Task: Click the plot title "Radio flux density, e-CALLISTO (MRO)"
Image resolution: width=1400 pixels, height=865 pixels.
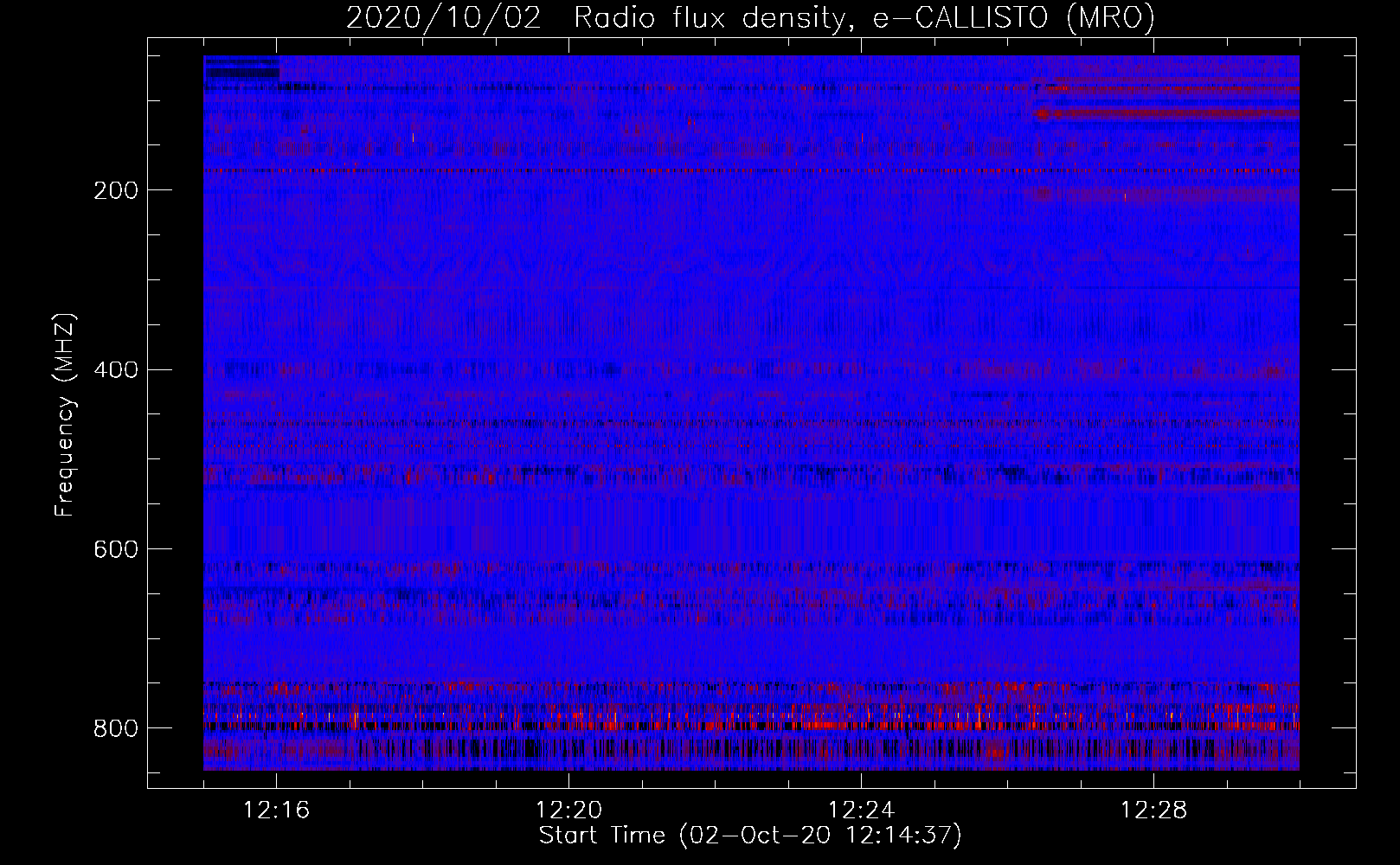Action: [864, 17]
